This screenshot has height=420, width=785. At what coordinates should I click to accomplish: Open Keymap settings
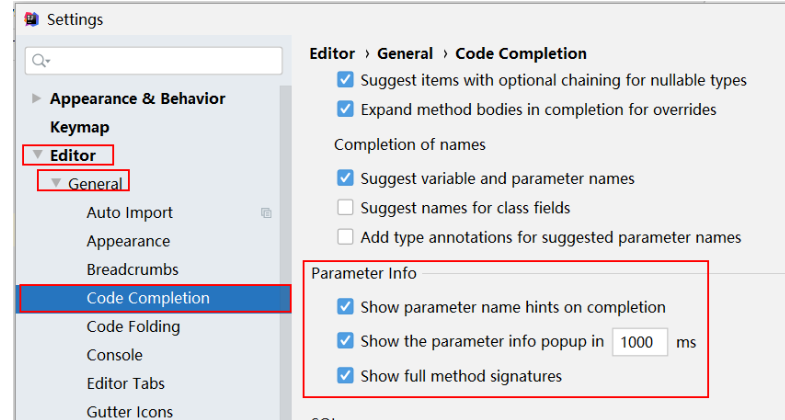pyautogui.click(x=79, y=127)
